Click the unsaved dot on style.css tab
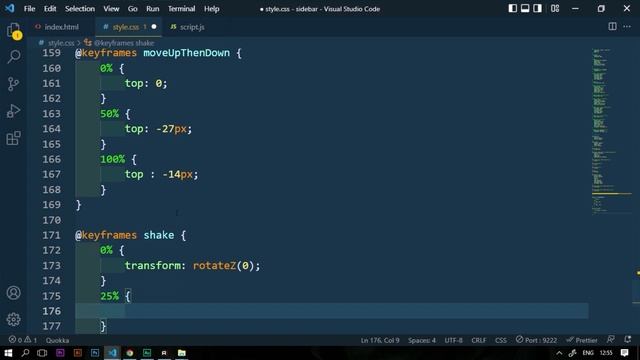 click(154, 27)
